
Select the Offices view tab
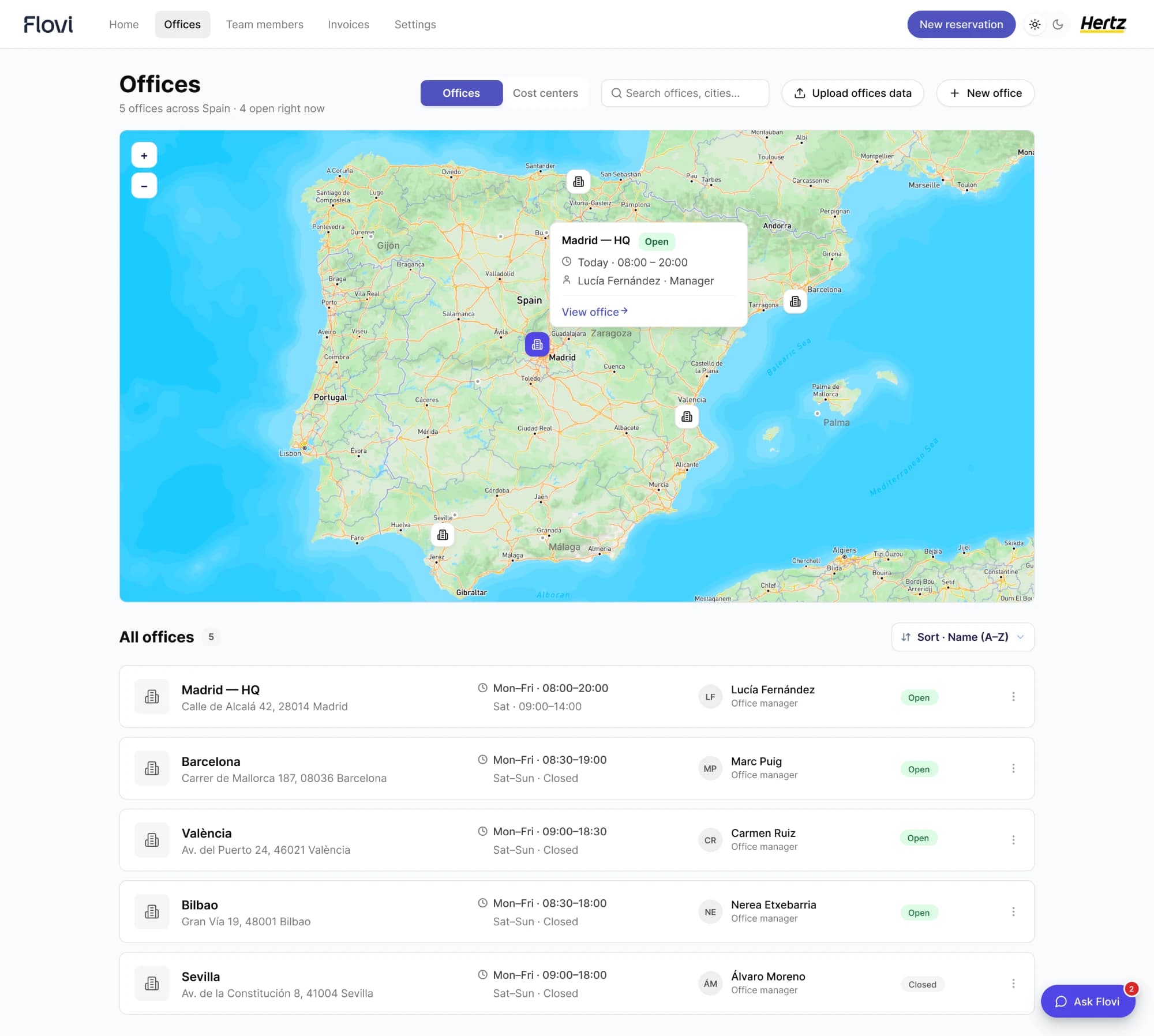click(x=461, y=93)
